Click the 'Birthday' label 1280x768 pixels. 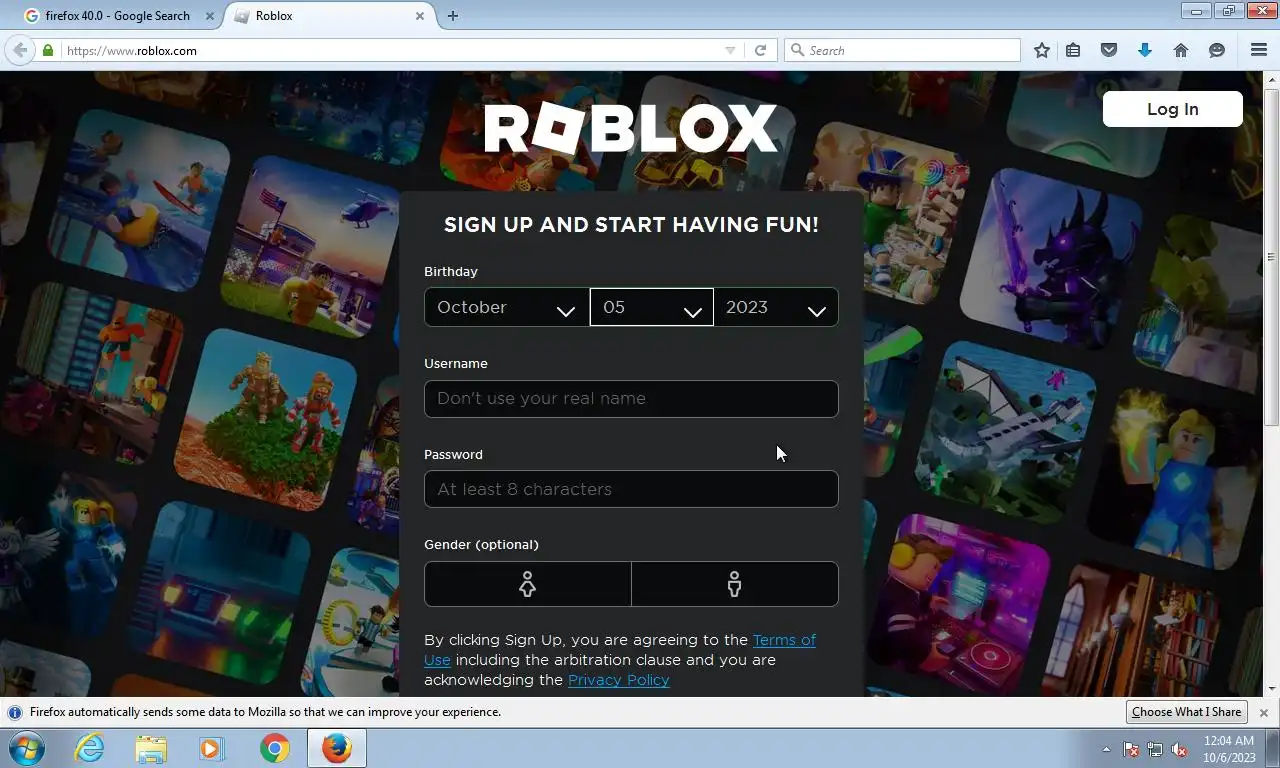click(451, 272)
